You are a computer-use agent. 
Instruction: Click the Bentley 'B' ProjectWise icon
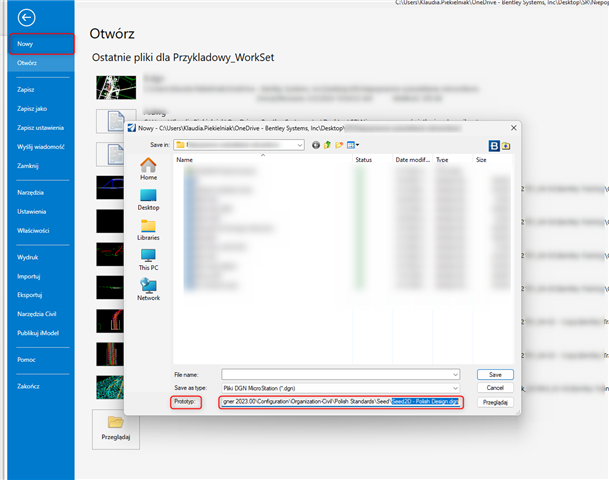(494, 146)
